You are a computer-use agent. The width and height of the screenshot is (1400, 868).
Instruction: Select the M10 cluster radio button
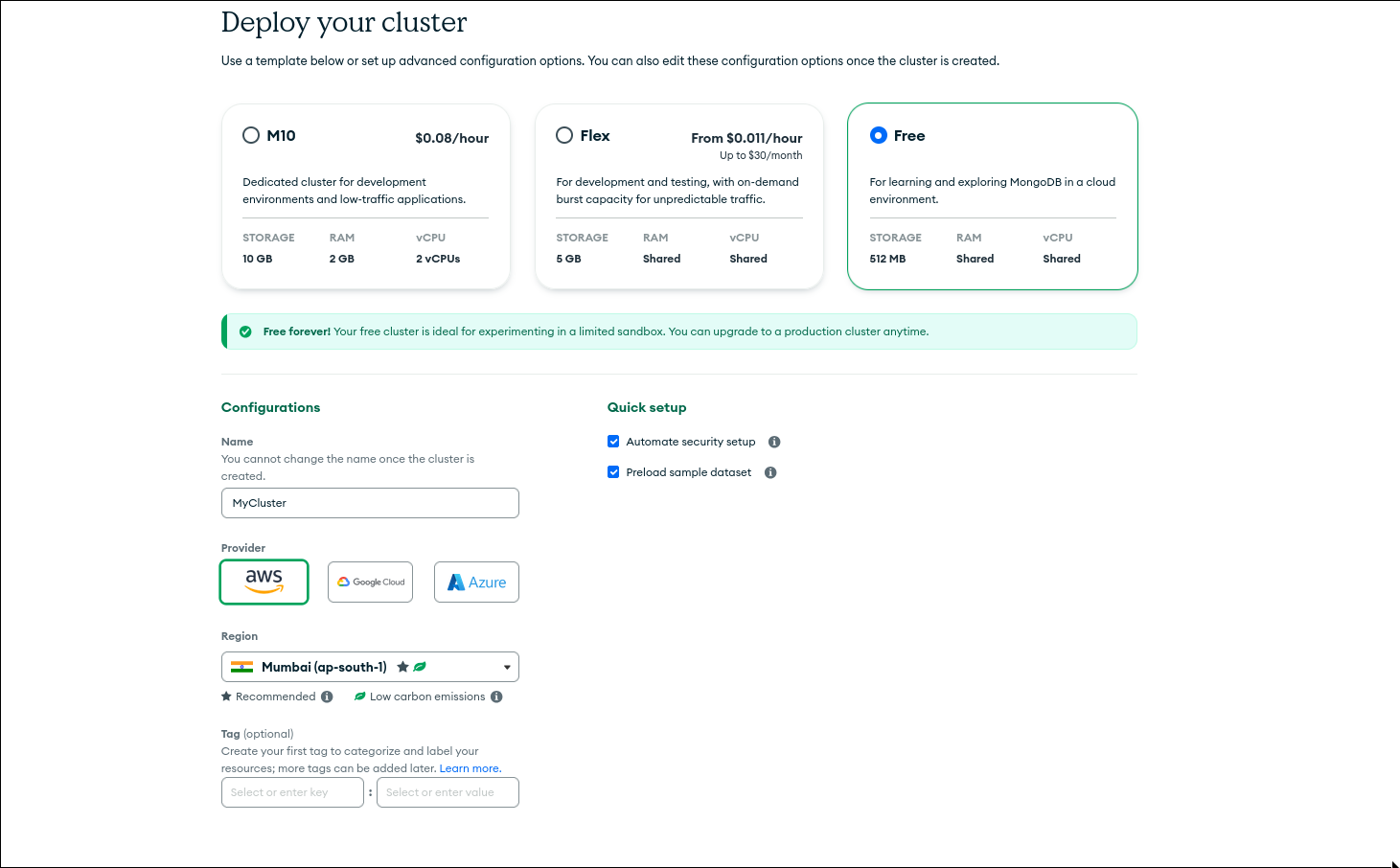(251, 135)
